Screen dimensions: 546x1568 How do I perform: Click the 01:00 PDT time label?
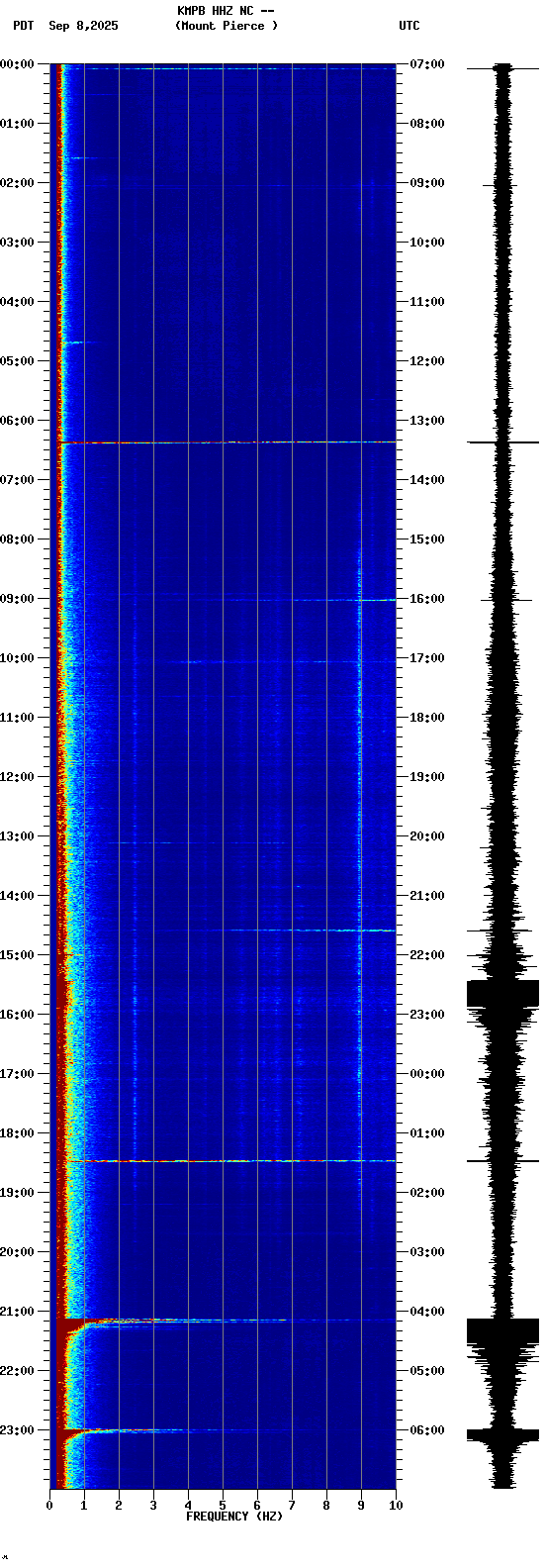pos(17,124)
